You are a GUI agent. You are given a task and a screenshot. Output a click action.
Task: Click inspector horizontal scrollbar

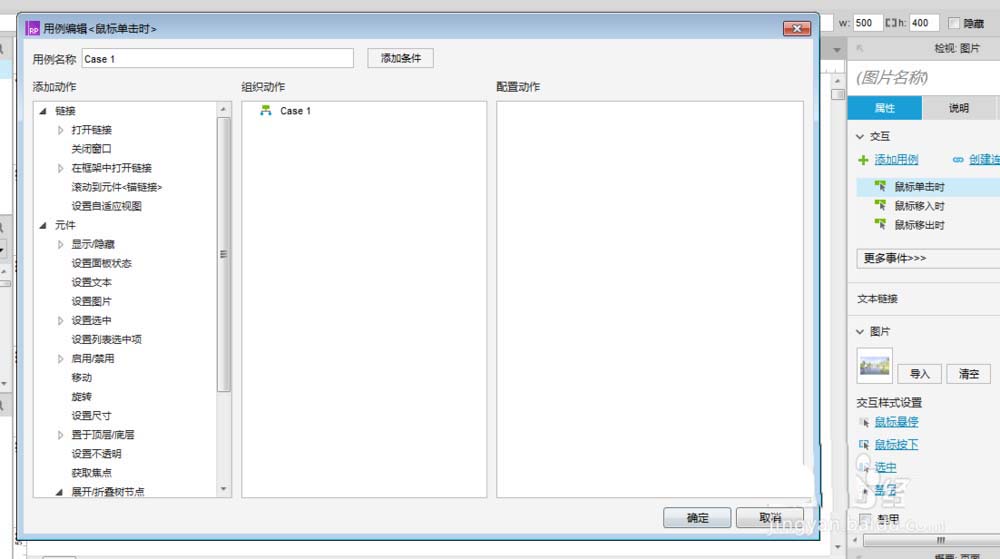(x=931, y=540)
